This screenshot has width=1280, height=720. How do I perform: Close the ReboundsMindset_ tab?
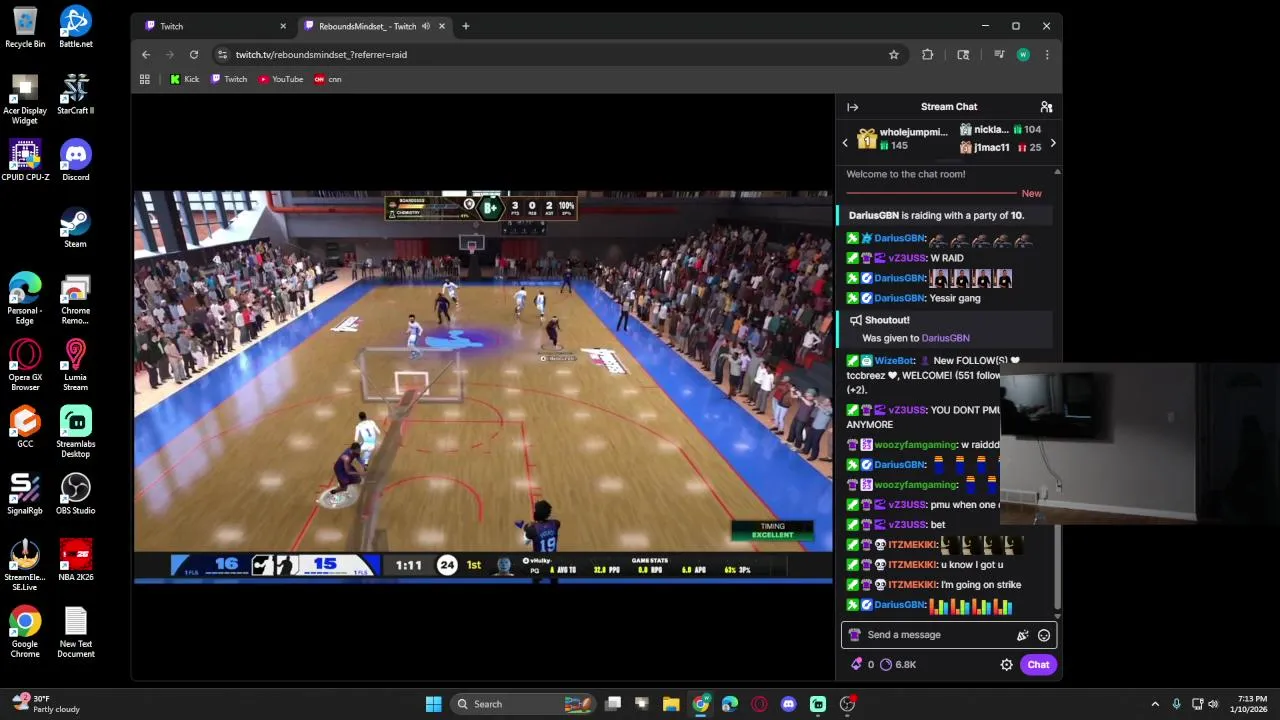pos(441,26)
